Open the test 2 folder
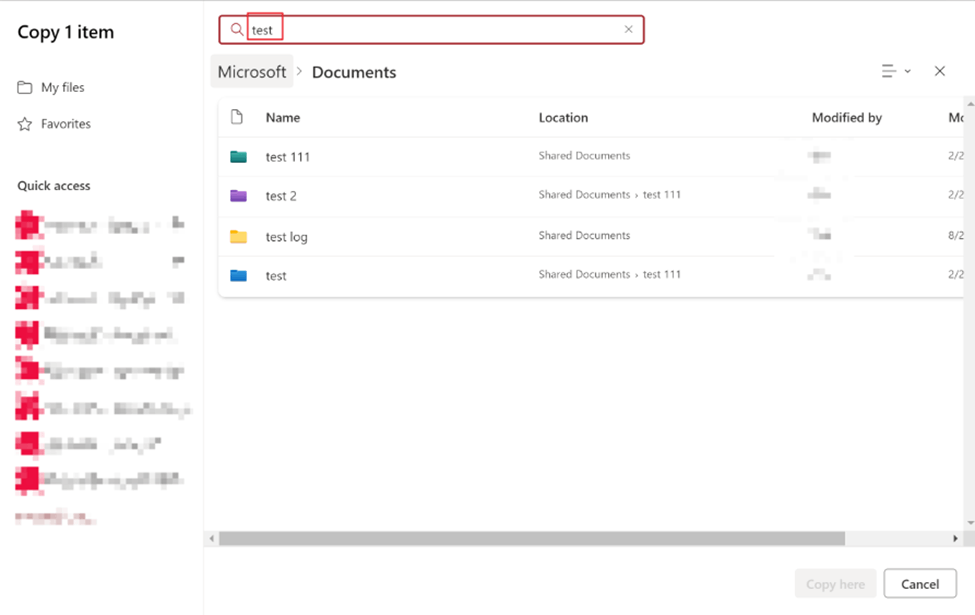 point(281,196)
